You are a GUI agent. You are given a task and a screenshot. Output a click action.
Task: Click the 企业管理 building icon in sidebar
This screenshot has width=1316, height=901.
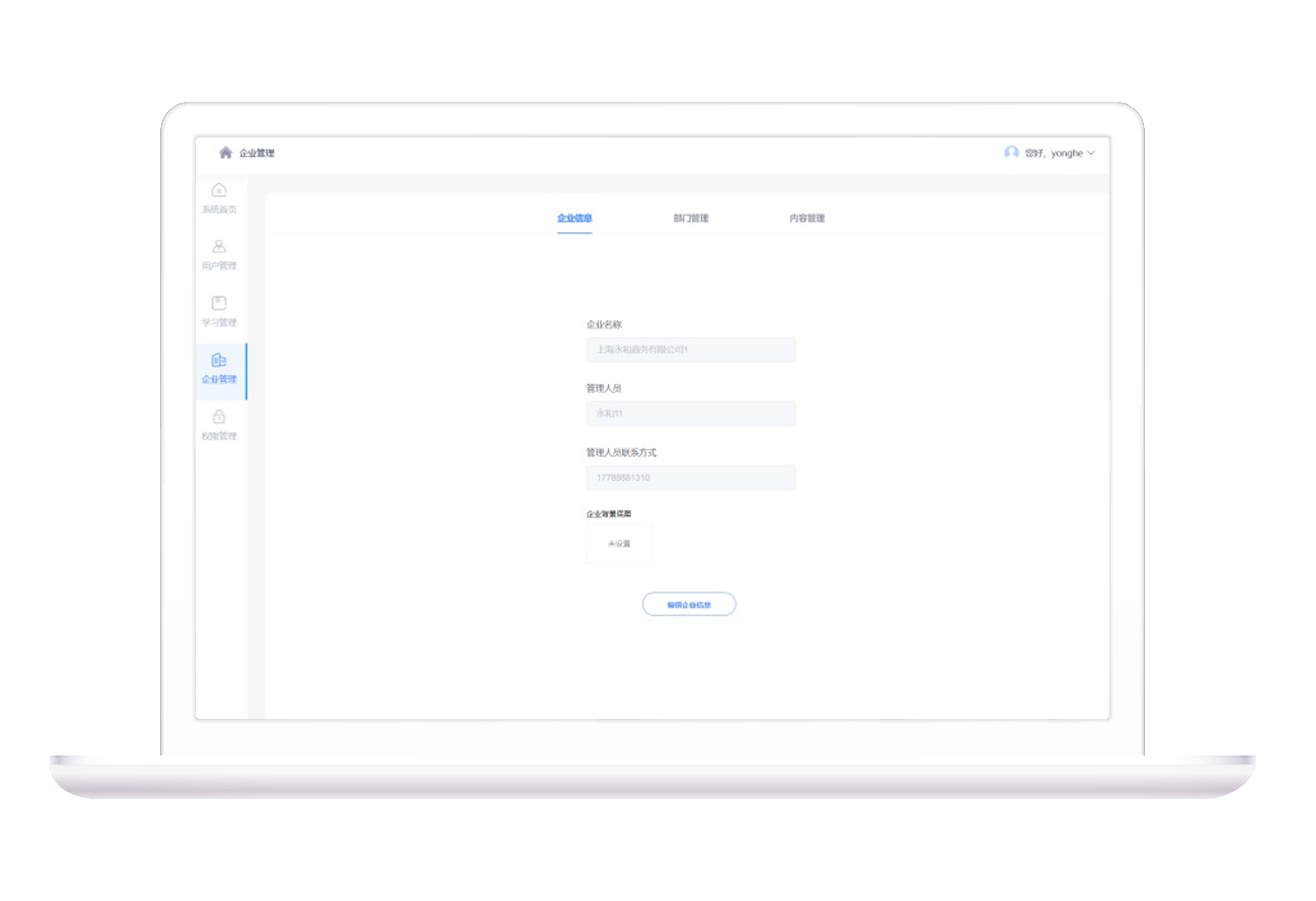219,360
